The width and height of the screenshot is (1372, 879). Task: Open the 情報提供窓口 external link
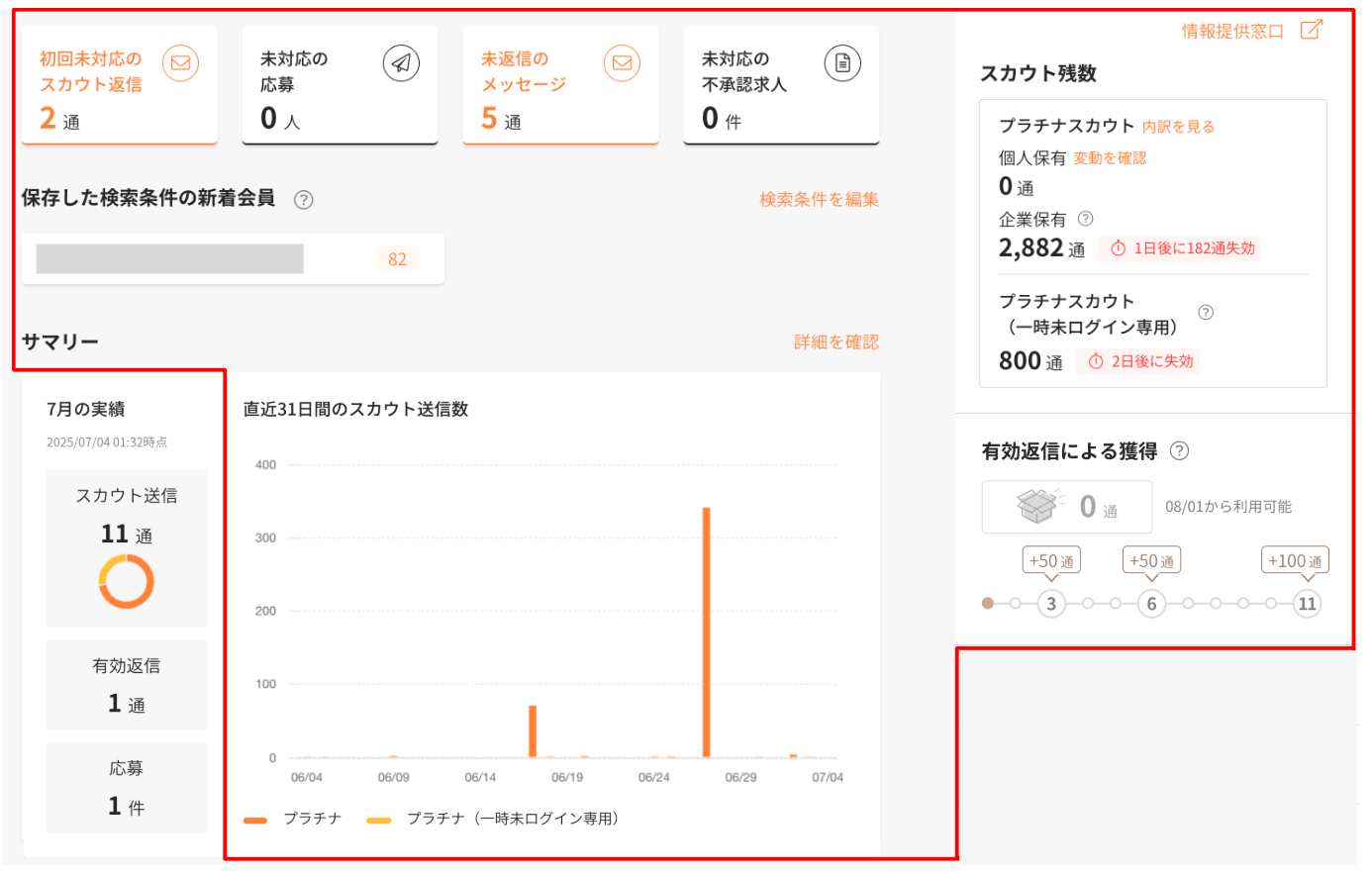[1251, 31]
